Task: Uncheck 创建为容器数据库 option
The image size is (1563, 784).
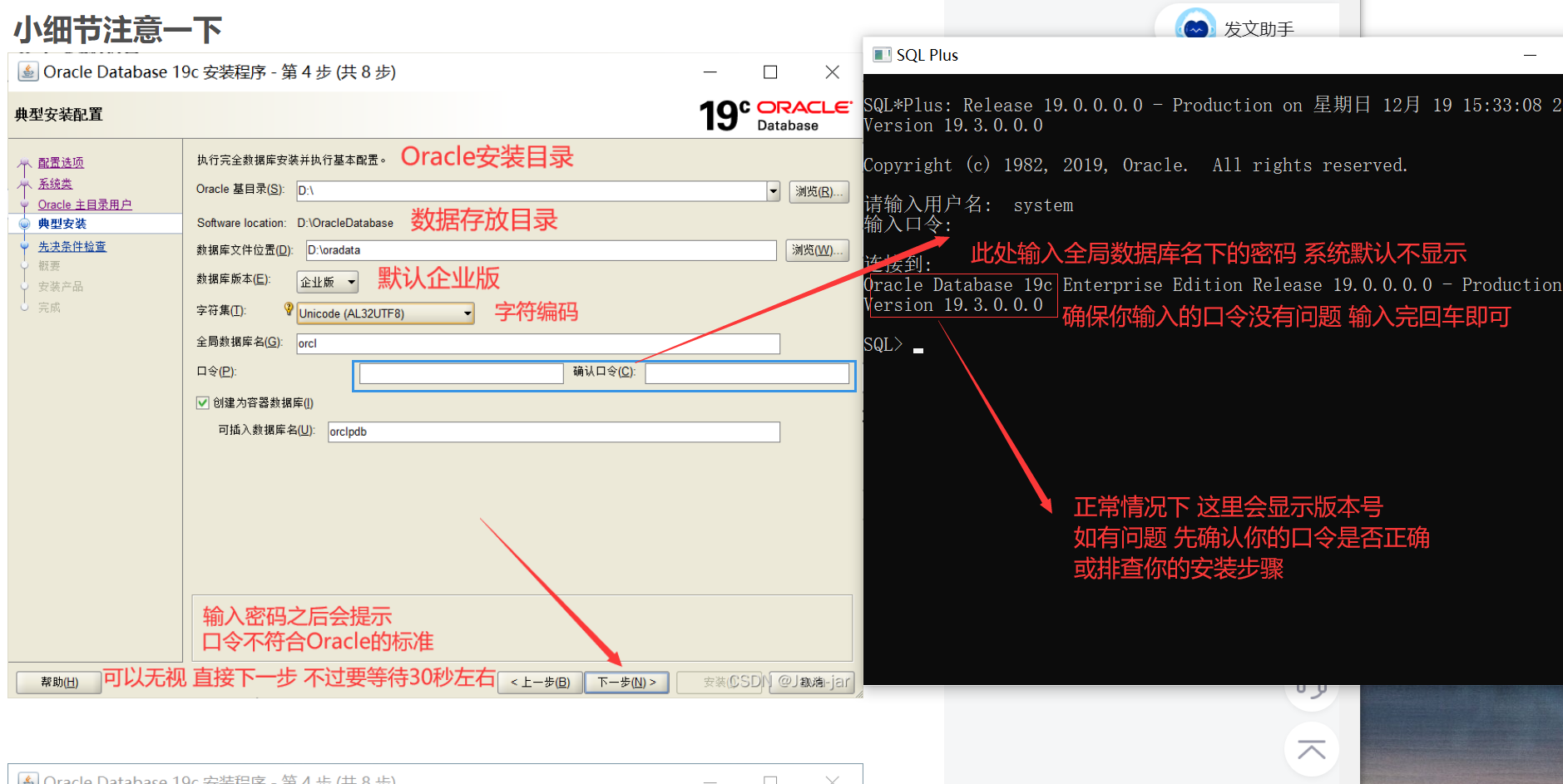Action: [202, 402]
